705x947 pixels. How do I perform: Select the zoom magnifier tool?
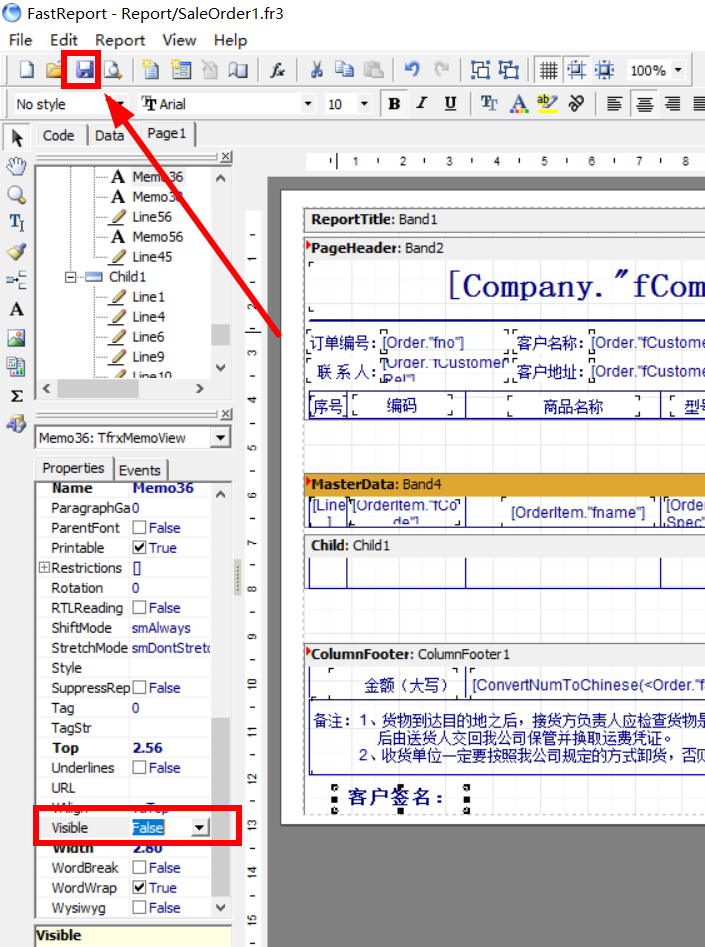[16, 194]
